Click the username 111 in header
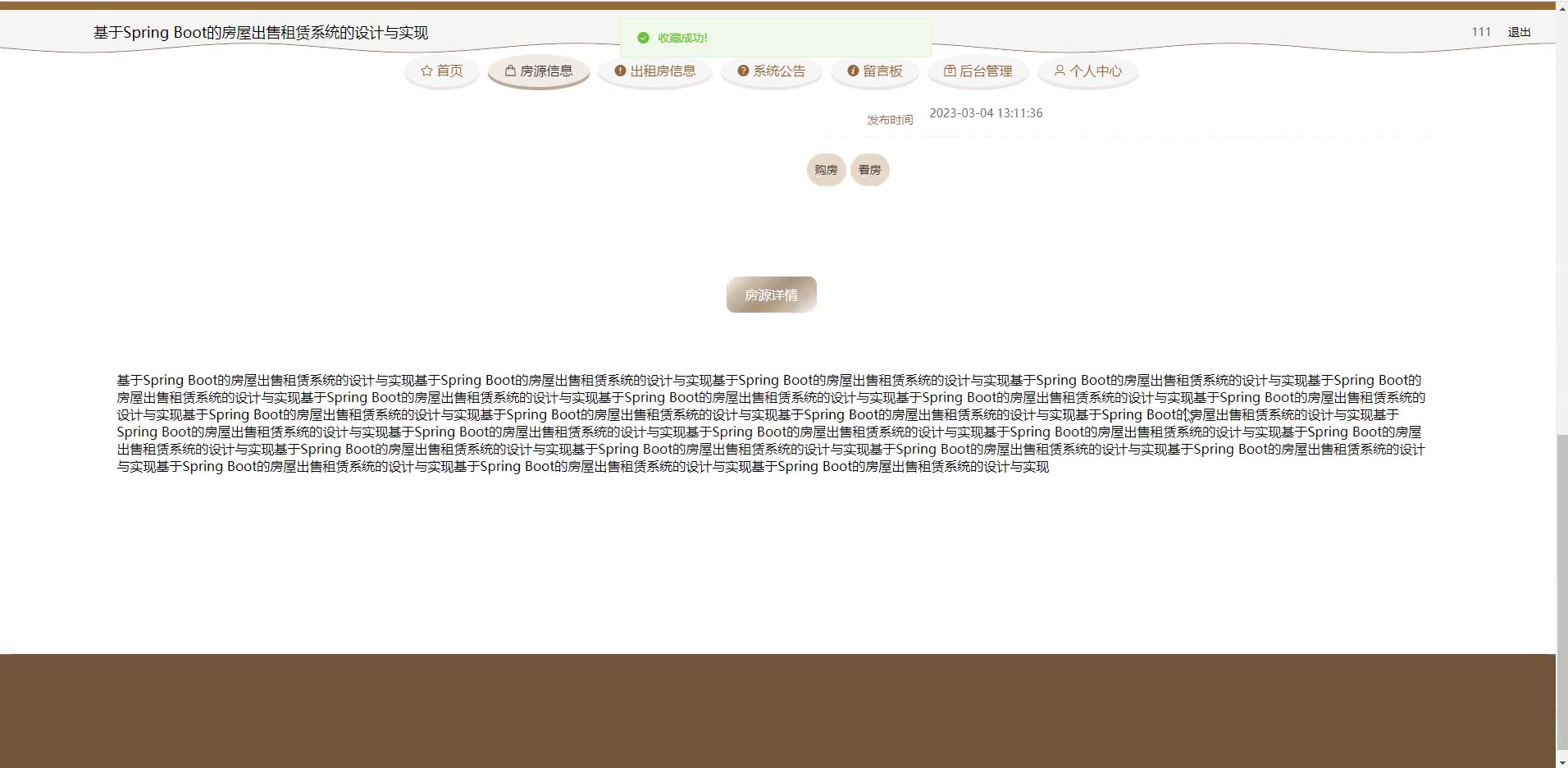 click(x=1481, y=32)
